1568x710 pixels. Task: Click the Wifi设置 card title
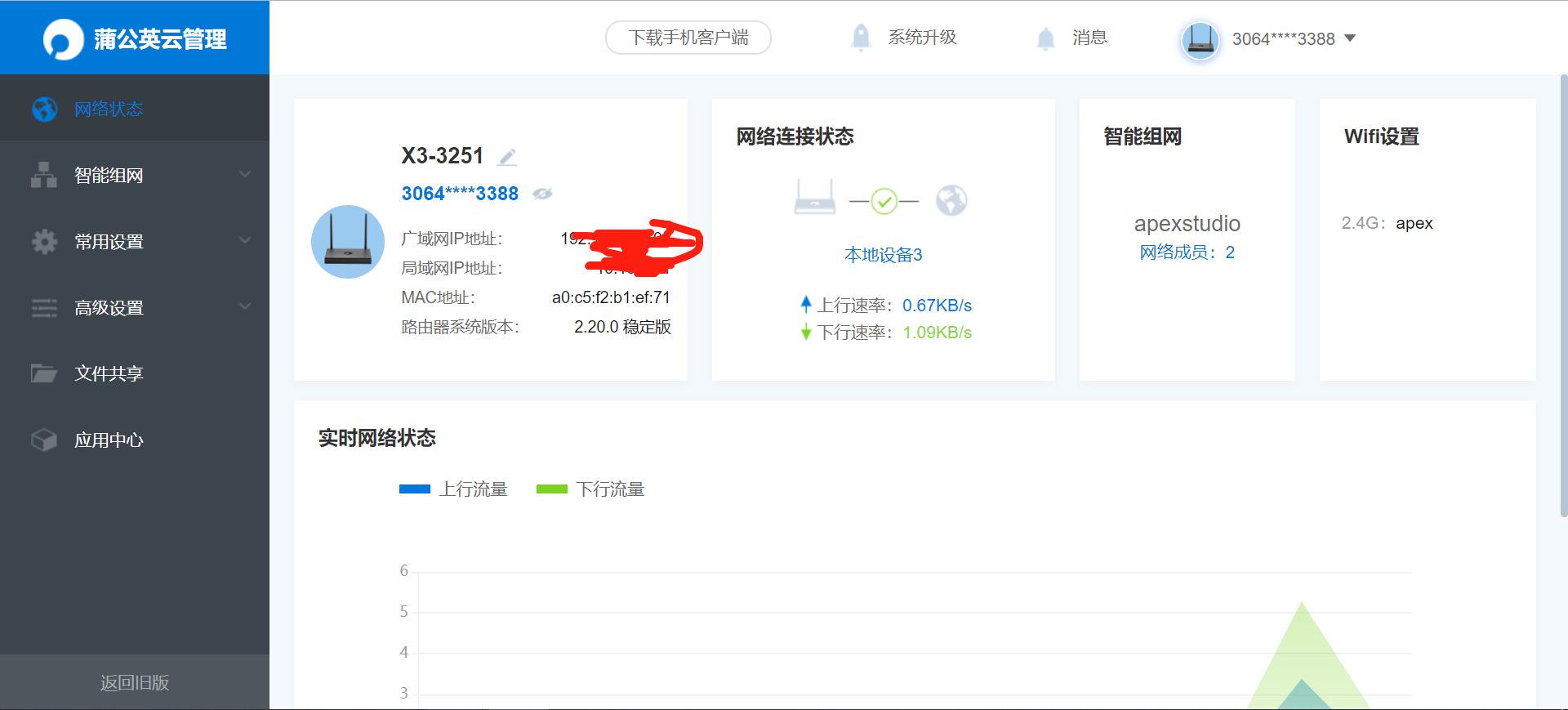[x=1382, y=136]
